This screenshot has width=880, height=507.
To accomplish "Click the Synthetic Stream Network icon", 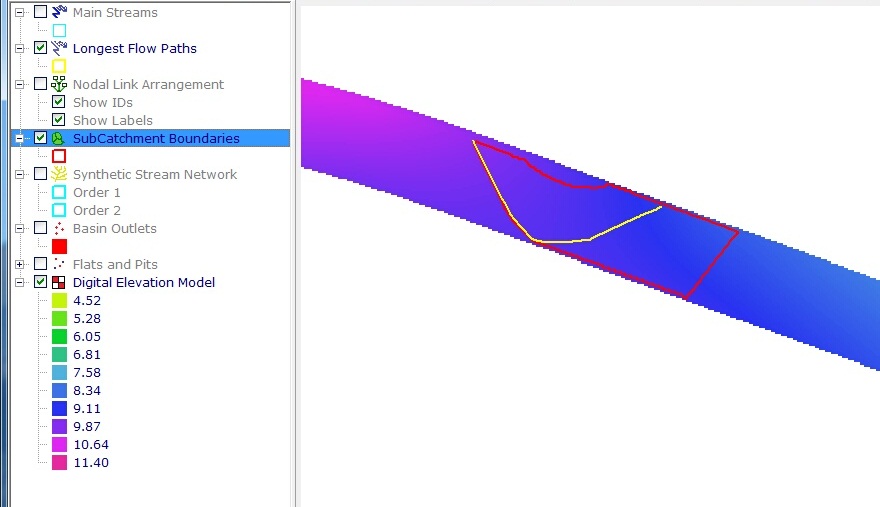I will pos(59,174).
